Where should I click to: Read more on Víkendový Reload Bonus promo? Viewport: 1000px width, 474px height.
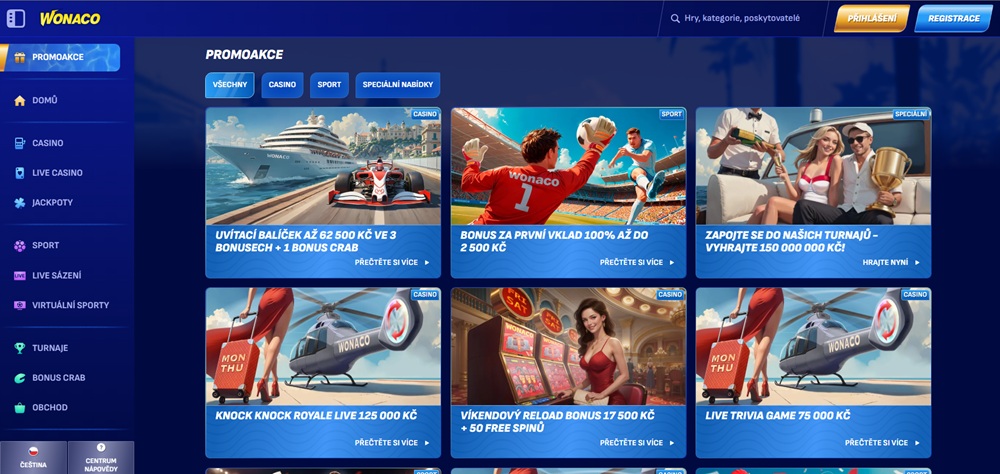point(636,443)
